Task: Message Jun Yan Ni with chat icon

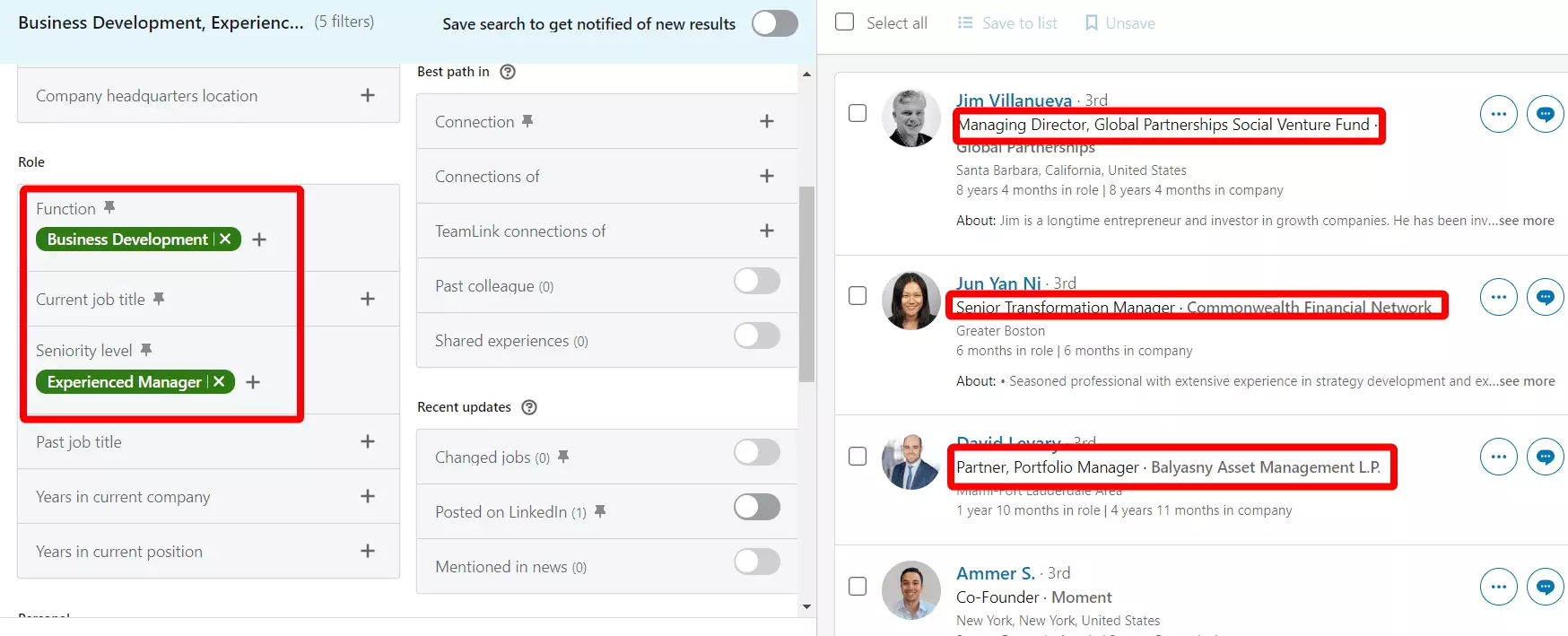Action: pyautogui.click(x=1546, y=297)
